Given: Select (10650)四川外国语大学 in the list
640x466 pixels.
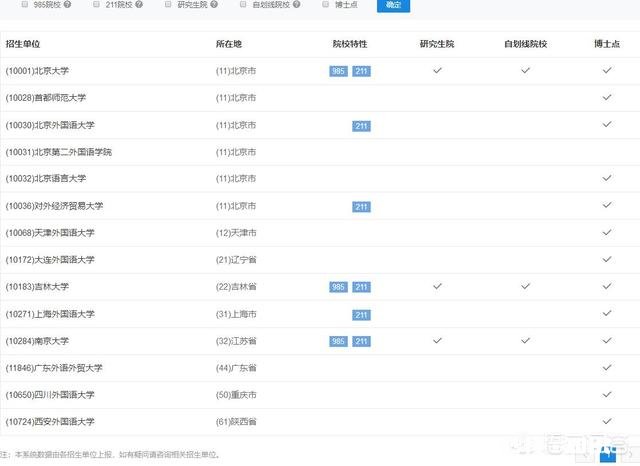Looking at the screenshot, I should click(50, 395).
